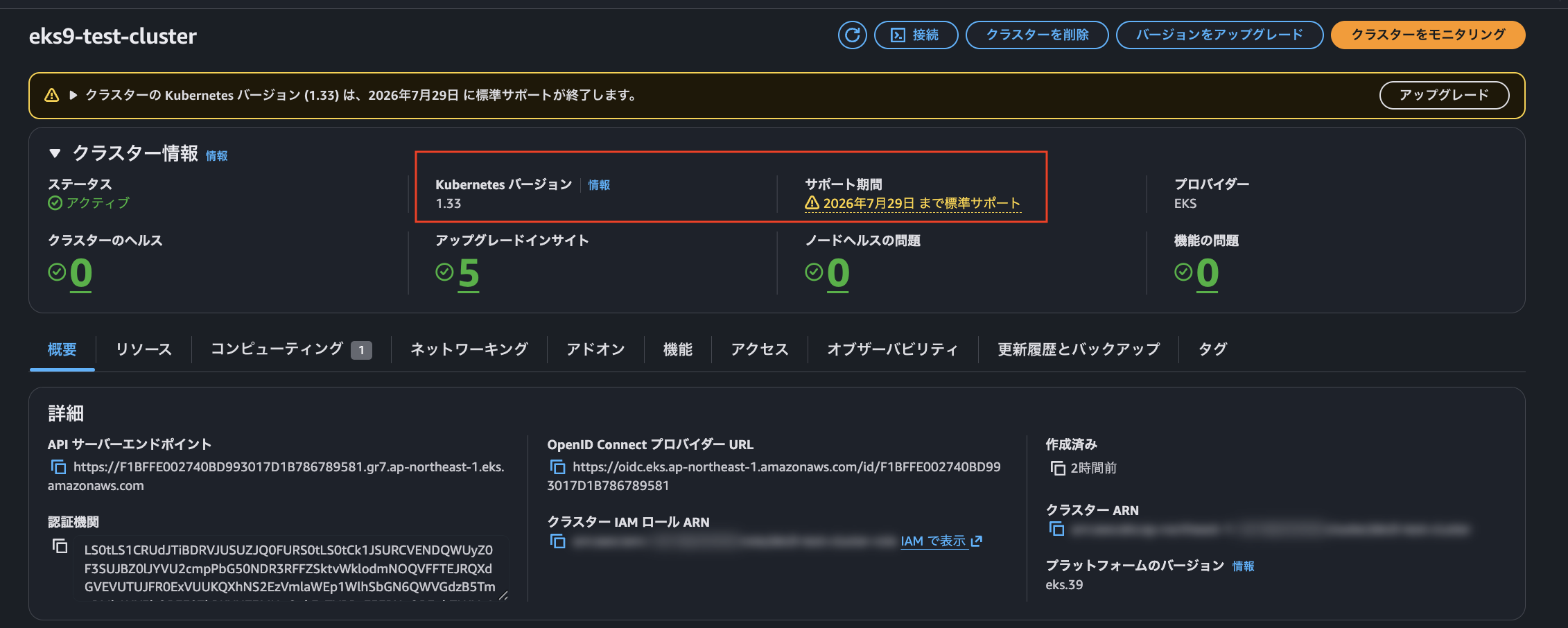Copy the クラスター IAM ロール ARN
1568x628 pixels.
(x=557, y=541)
